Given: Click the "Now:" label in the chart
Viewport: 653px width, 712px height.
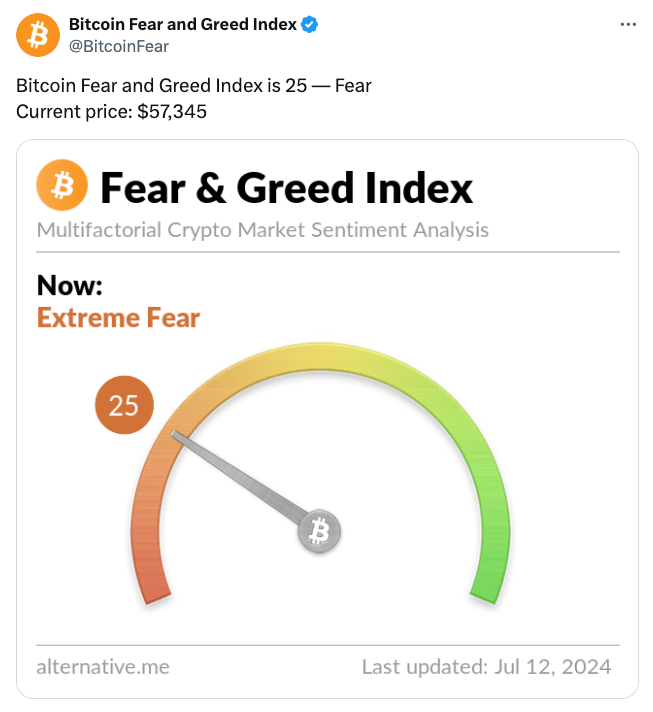Looking at the screenshot, I should (x=70, y=286).
